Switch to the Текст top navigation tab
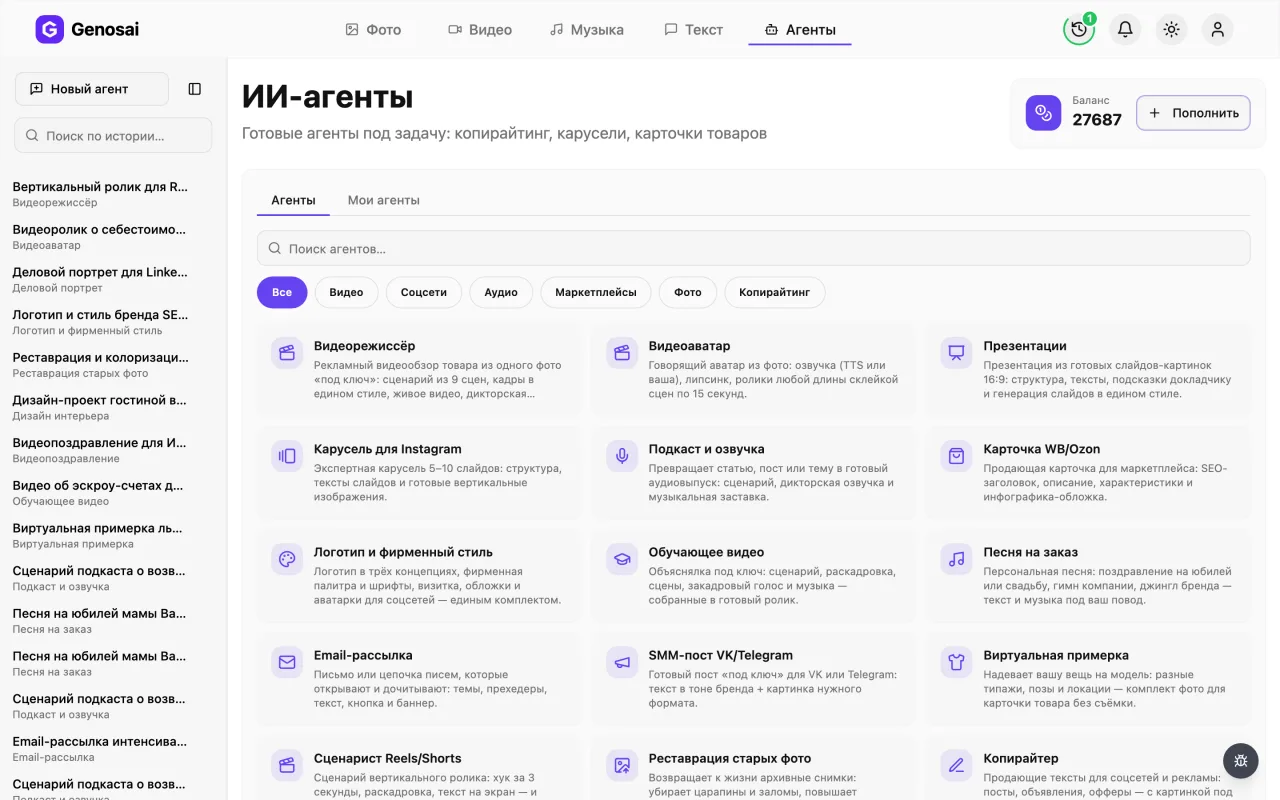 (693, 30)
